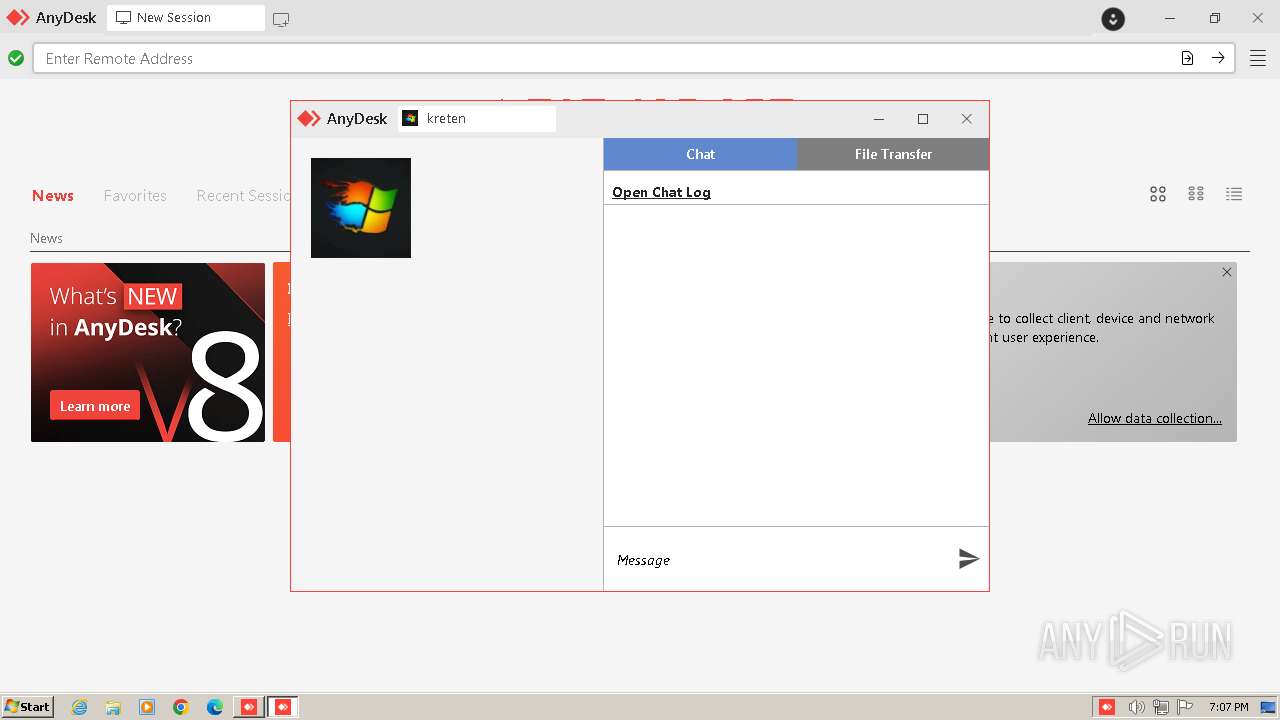The height and width of the screenshot is (720, 1280).
Task: Minimize the kreten chat window
Action: click(879, 119)
